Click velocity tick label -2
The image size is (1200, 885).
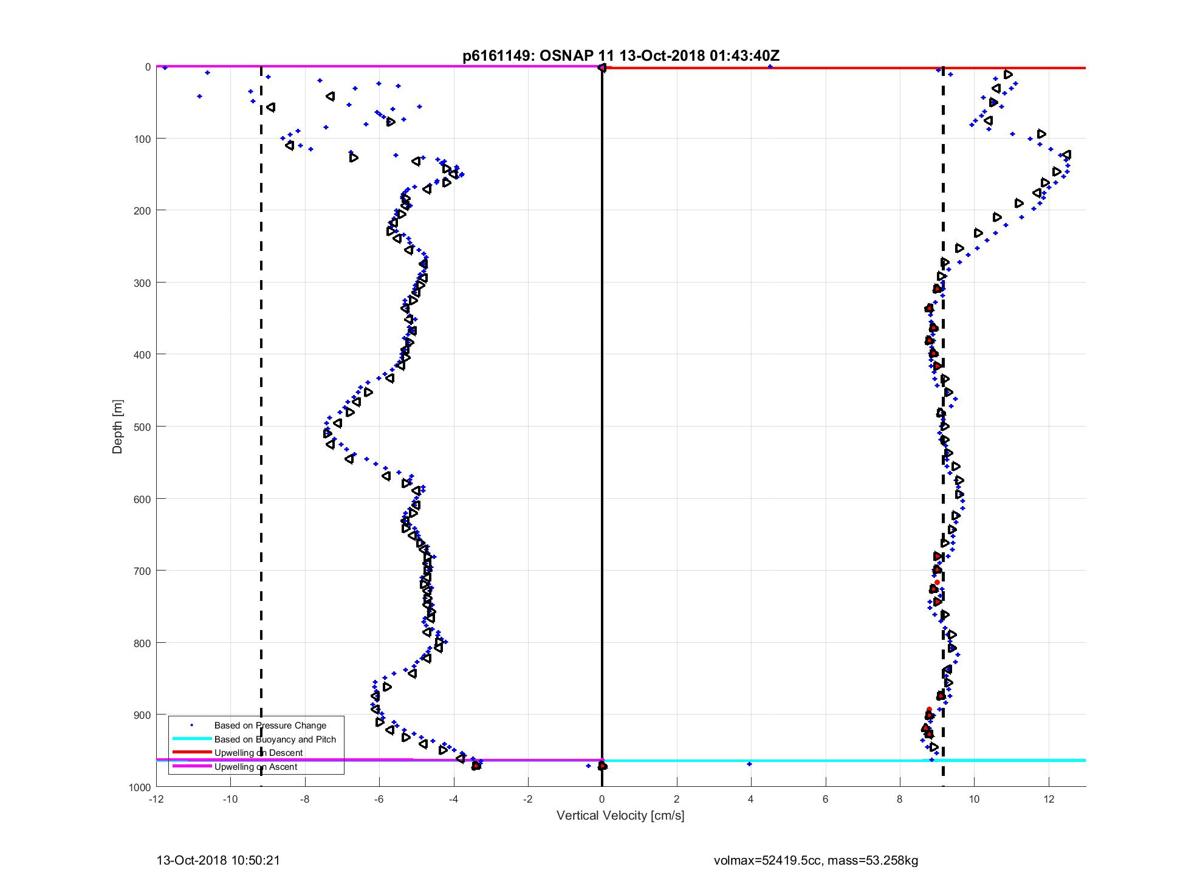tap(528, 798)
